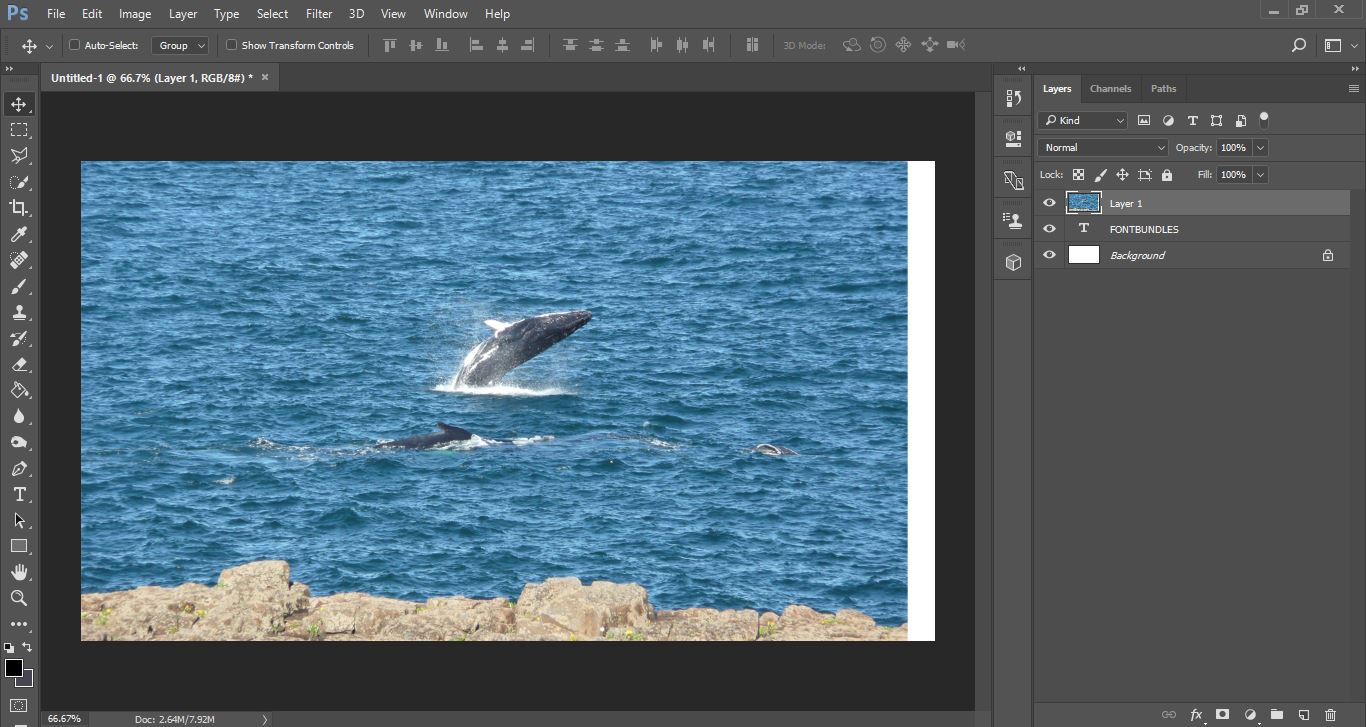
Task: Click the foreground color swatch
Action: pos(14,668)
